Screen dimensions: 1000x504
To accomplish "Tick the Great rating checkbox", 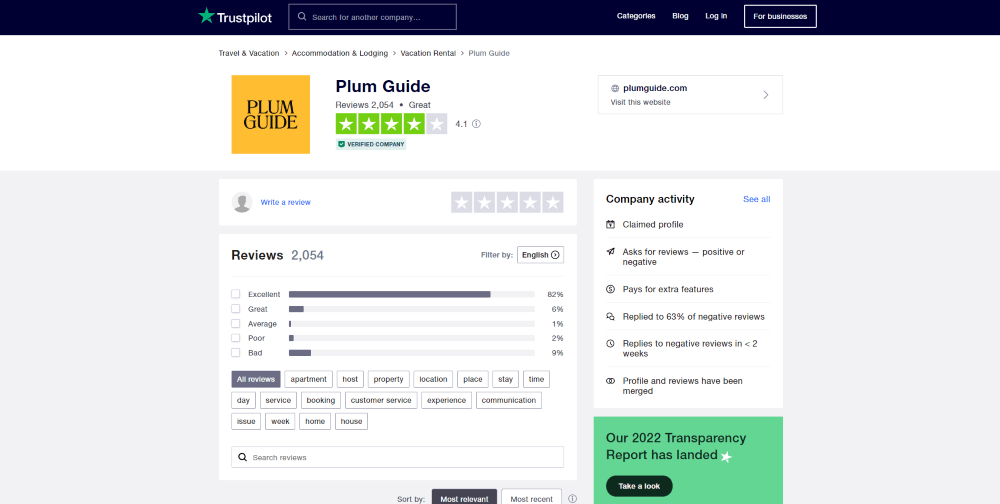I will pyautogui.click(x=236, y=309).
